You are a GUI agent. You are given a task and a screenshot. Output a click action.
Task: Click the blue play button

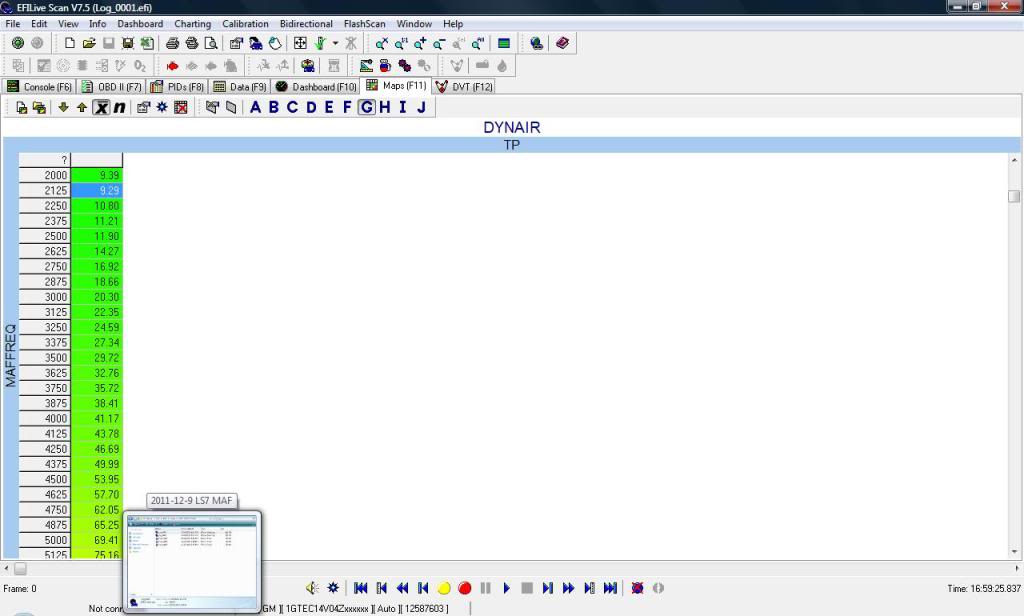pos(507,588)
